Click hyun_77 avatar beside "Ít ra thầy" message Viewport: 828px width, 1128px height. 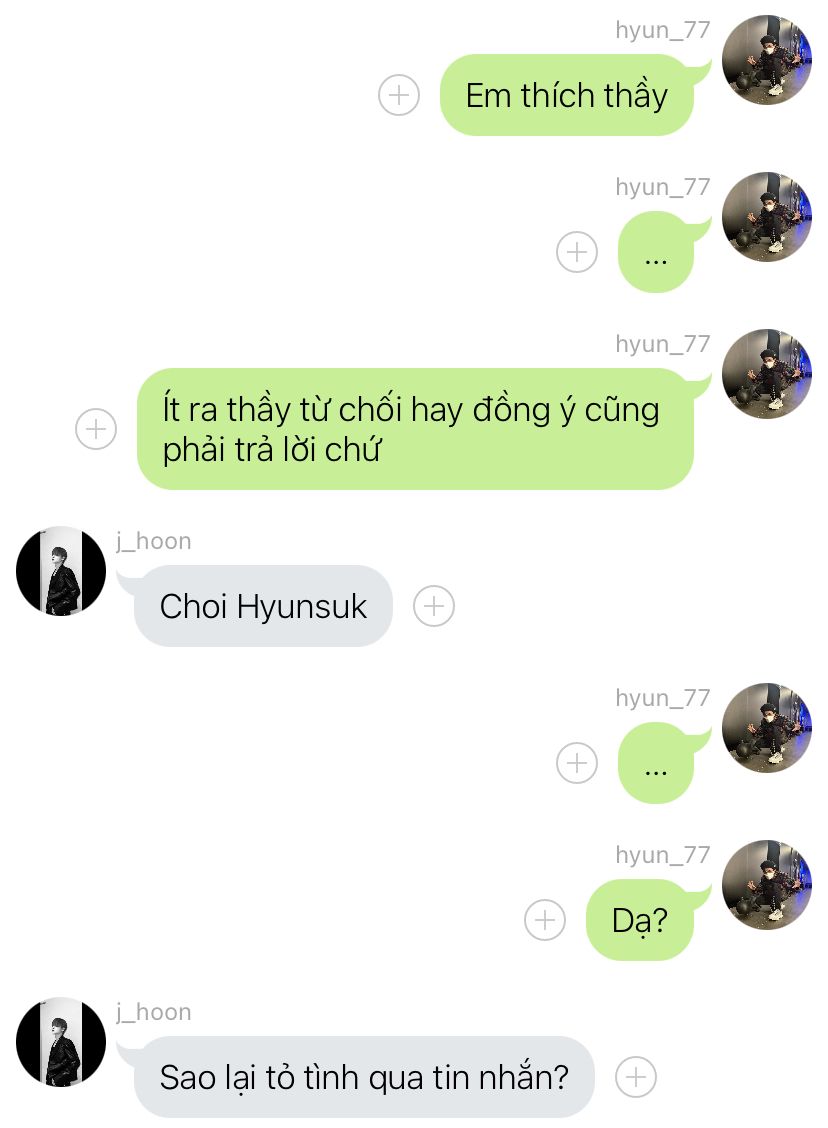coord(767,374)
